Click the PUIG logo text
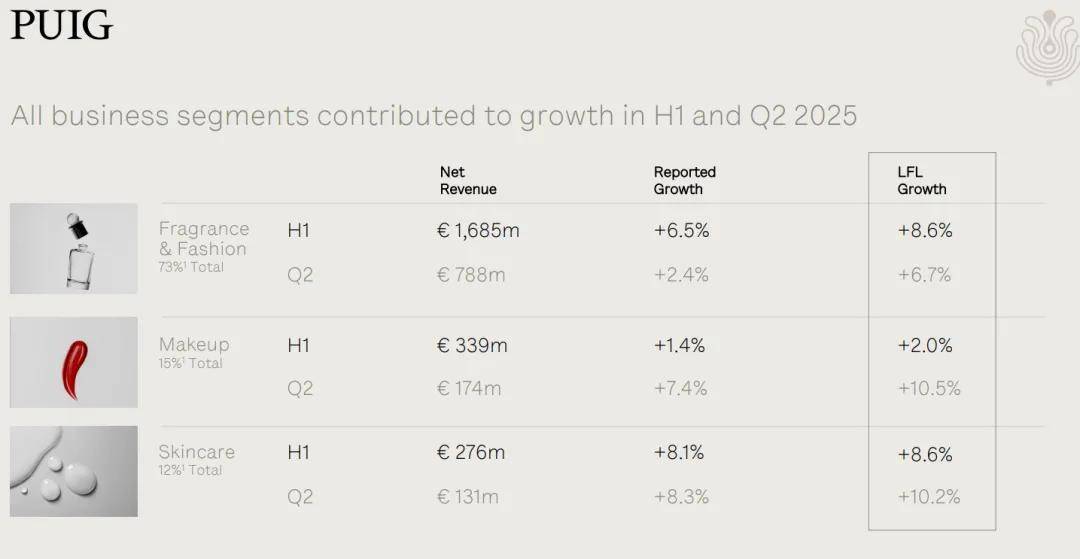This screenshot has height=559, width=1080. click(62, 26)
